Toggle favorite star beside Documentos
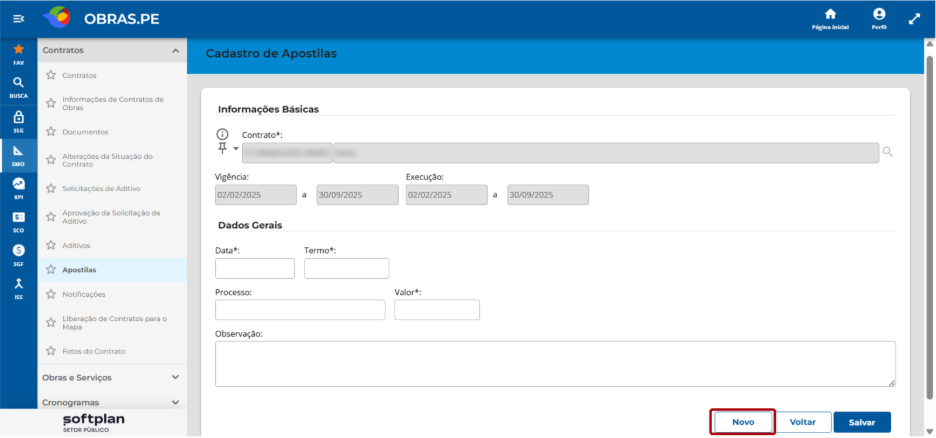Image resolution: width=936 pixels, height=438 pixels. point(51,132)
